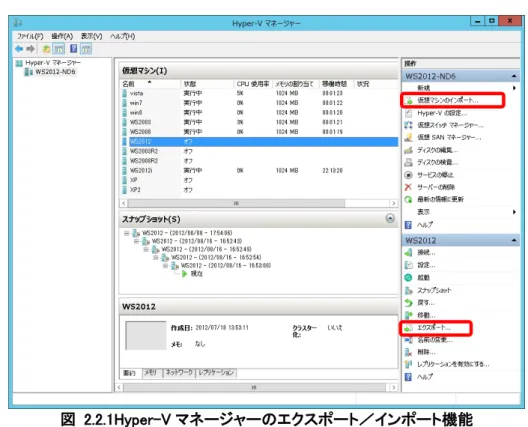Image resolution: width=528 pixels, height=427 pixels.
Task: Open the ヘルプ(H) menu
Action: (123, 36)
